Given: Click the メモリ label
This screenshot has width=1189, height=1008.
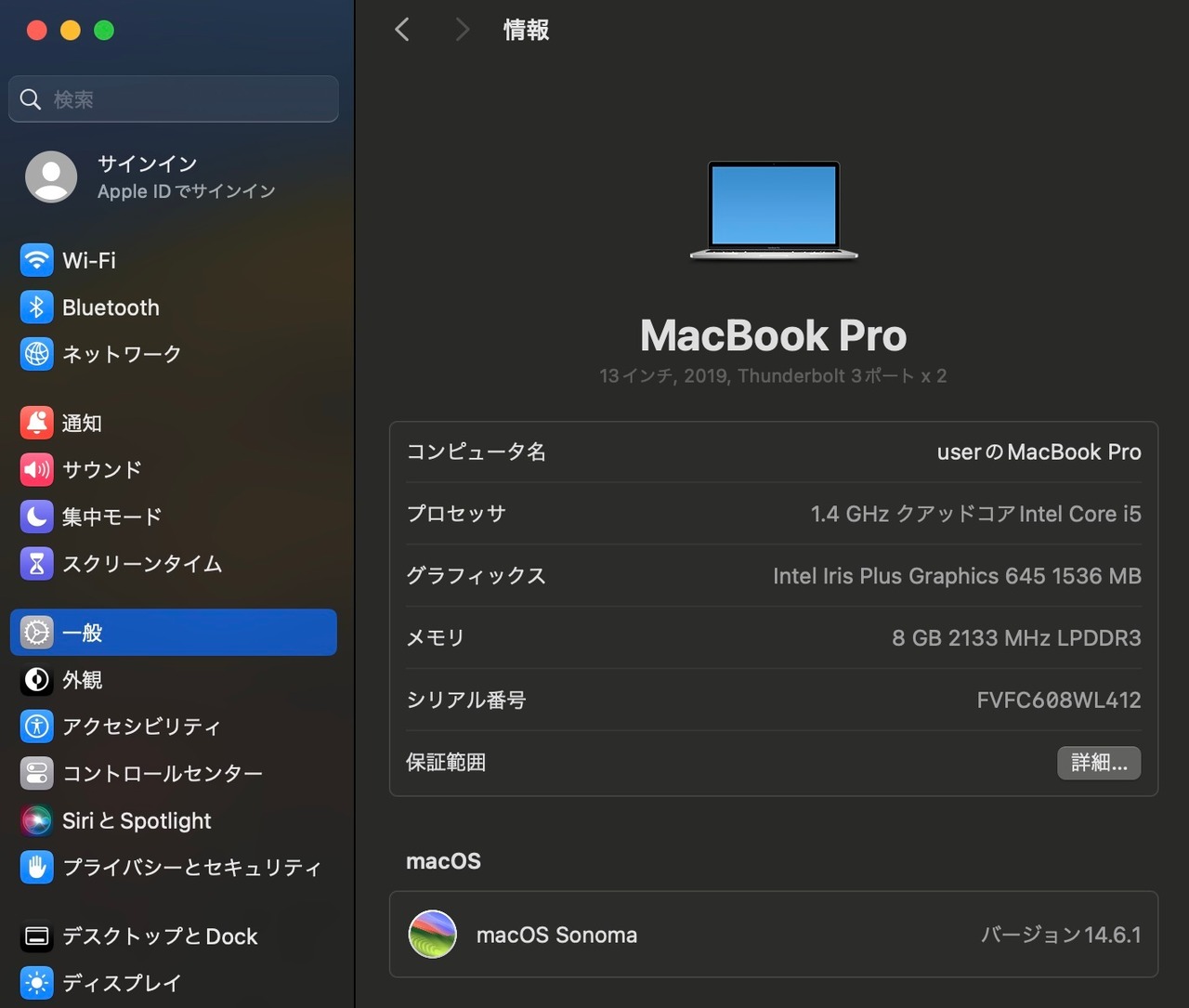Looking at the screenshot, I should click(436, 637).
